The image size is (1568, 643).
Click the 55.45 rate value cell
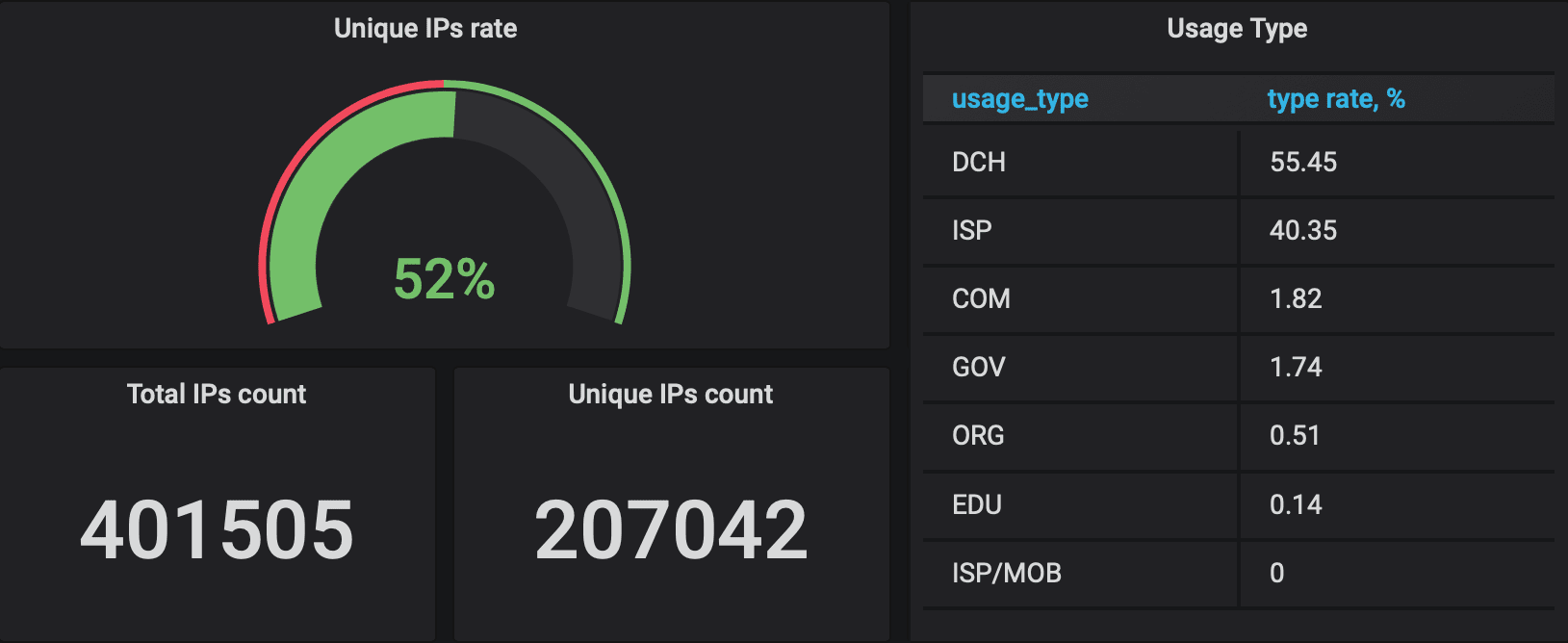click(x=1303, y=162)
